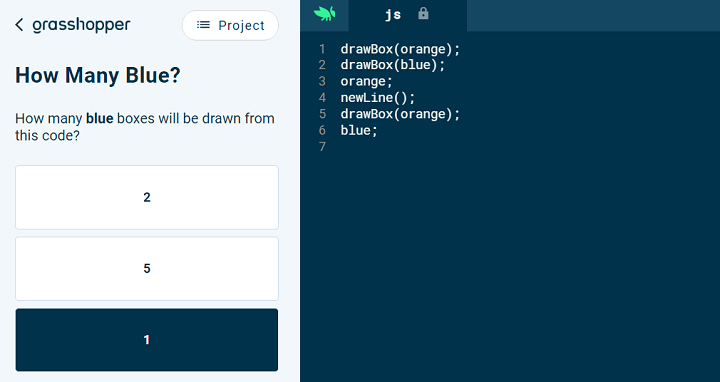This screenshot has width=720, height=382.
Task: Choose answer 1
Action: [x=147, y=340]
